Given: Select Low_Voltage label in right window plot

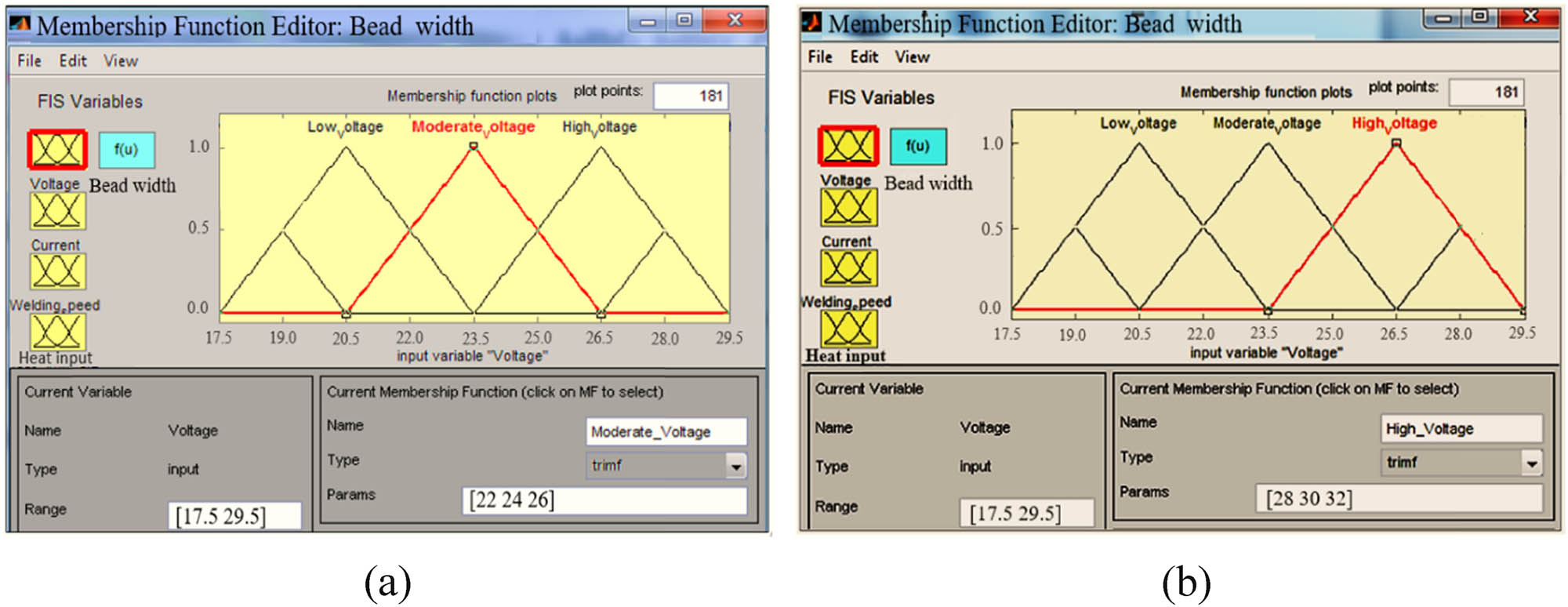Looking at the screenshot, I should (x=1138, y=123).
